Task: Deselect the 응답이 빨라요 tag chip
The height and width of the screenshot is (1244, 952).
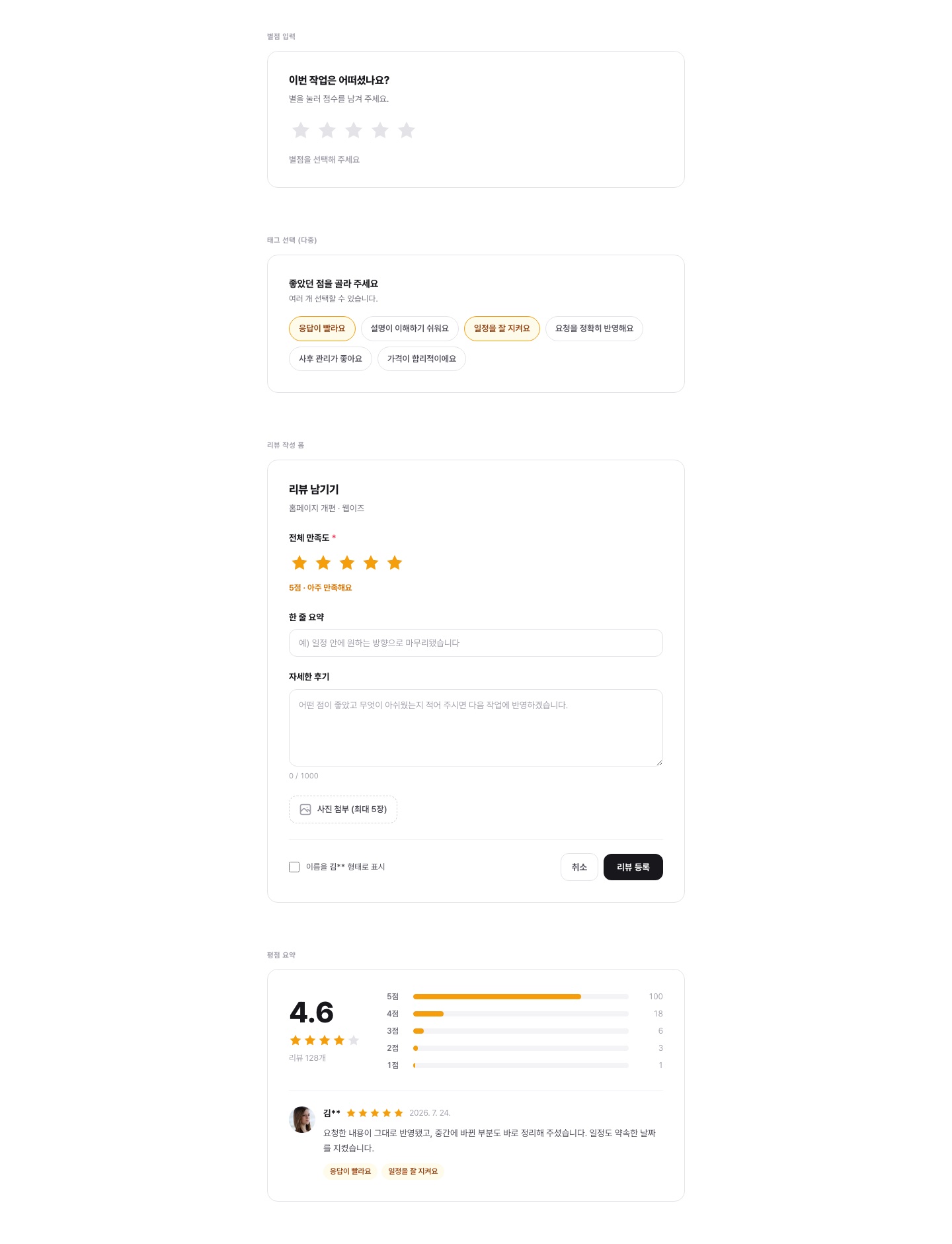Action: tap(322, 329)
